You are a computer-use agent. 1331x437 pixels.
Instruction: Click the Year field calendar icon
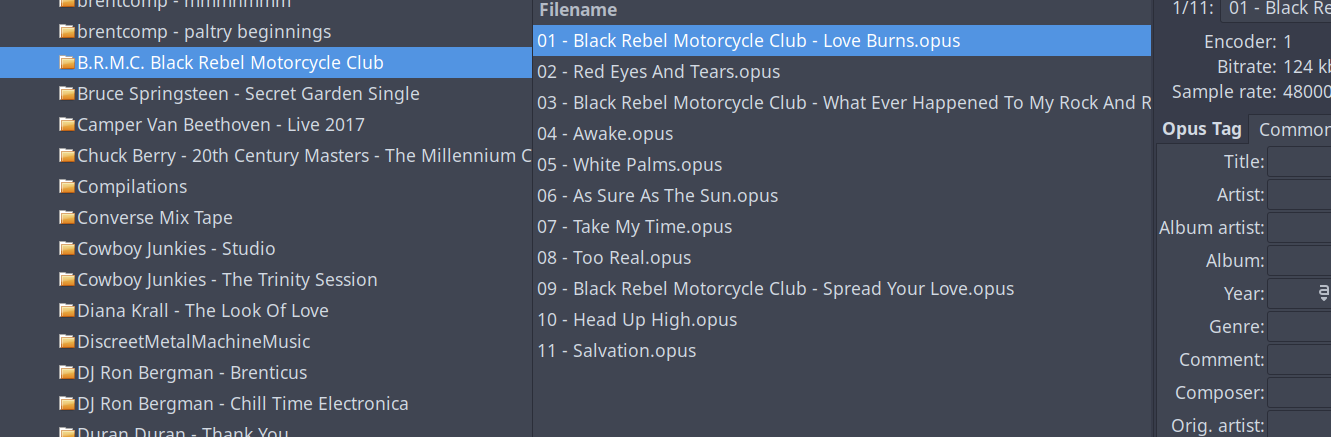tap(1323, 294)
